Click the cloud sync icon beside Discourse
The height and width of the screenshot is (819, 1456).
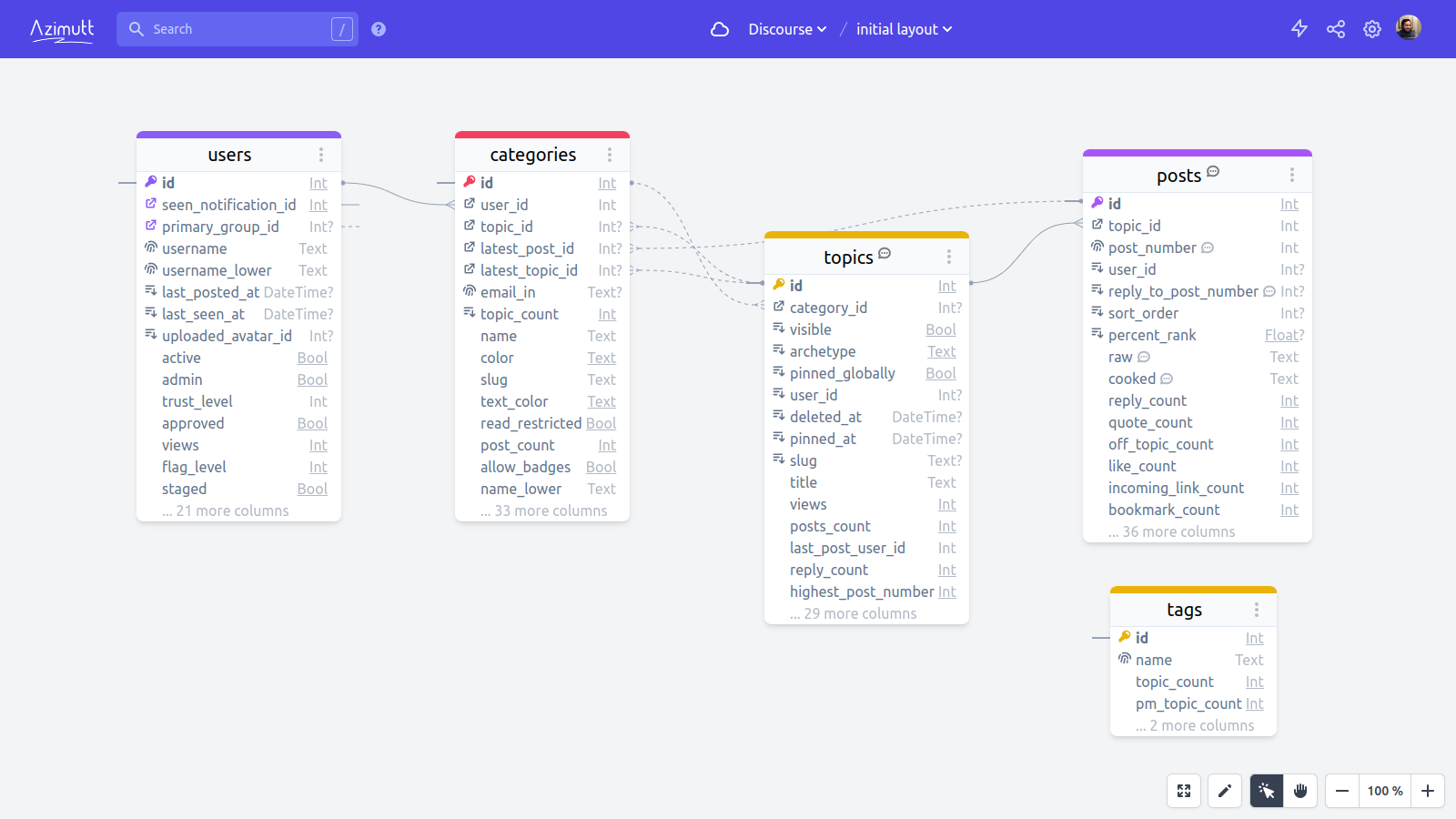(720, 29)
